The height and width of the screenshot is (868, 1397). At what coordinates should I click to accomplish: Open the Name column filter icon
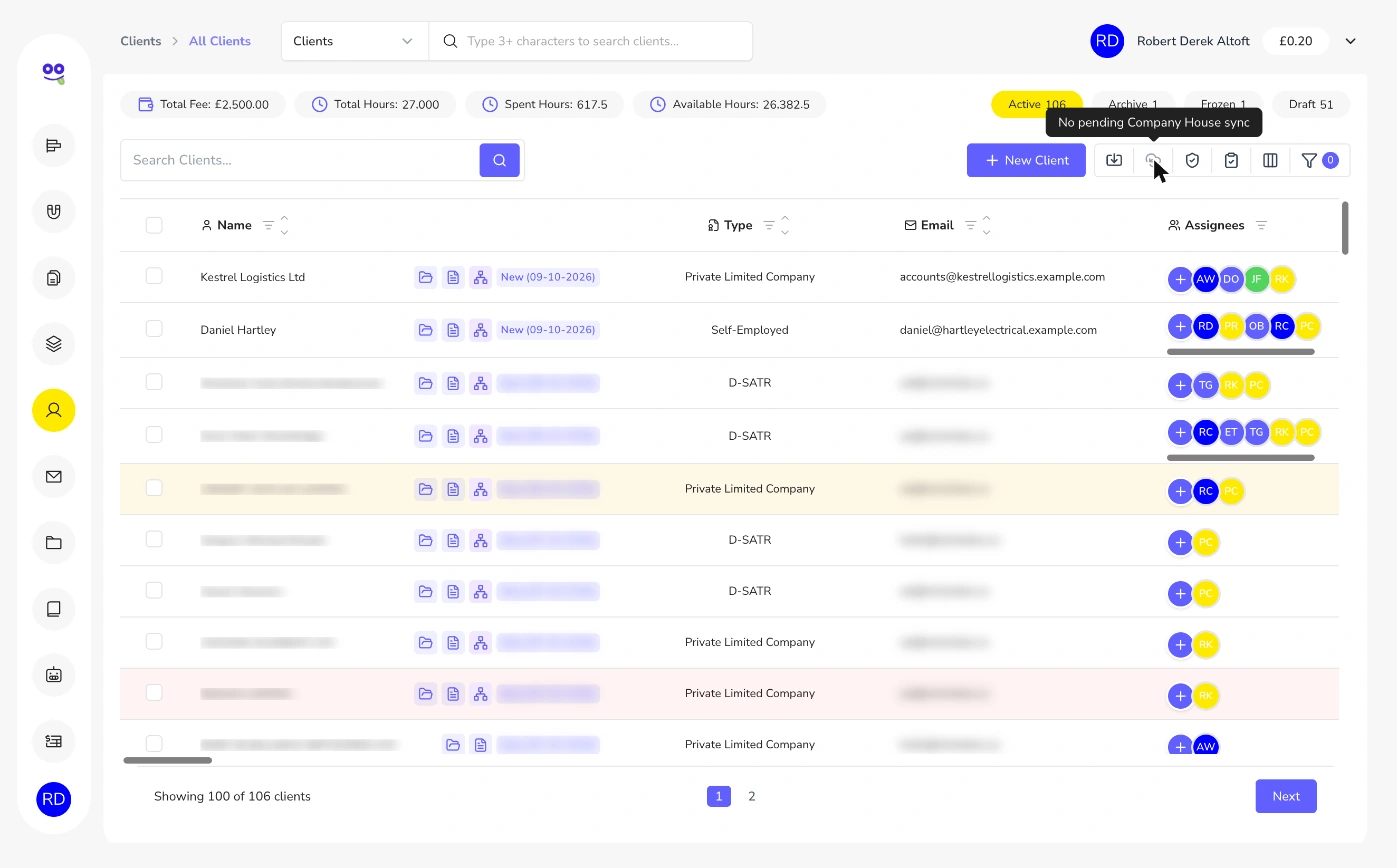click(268, 226)
